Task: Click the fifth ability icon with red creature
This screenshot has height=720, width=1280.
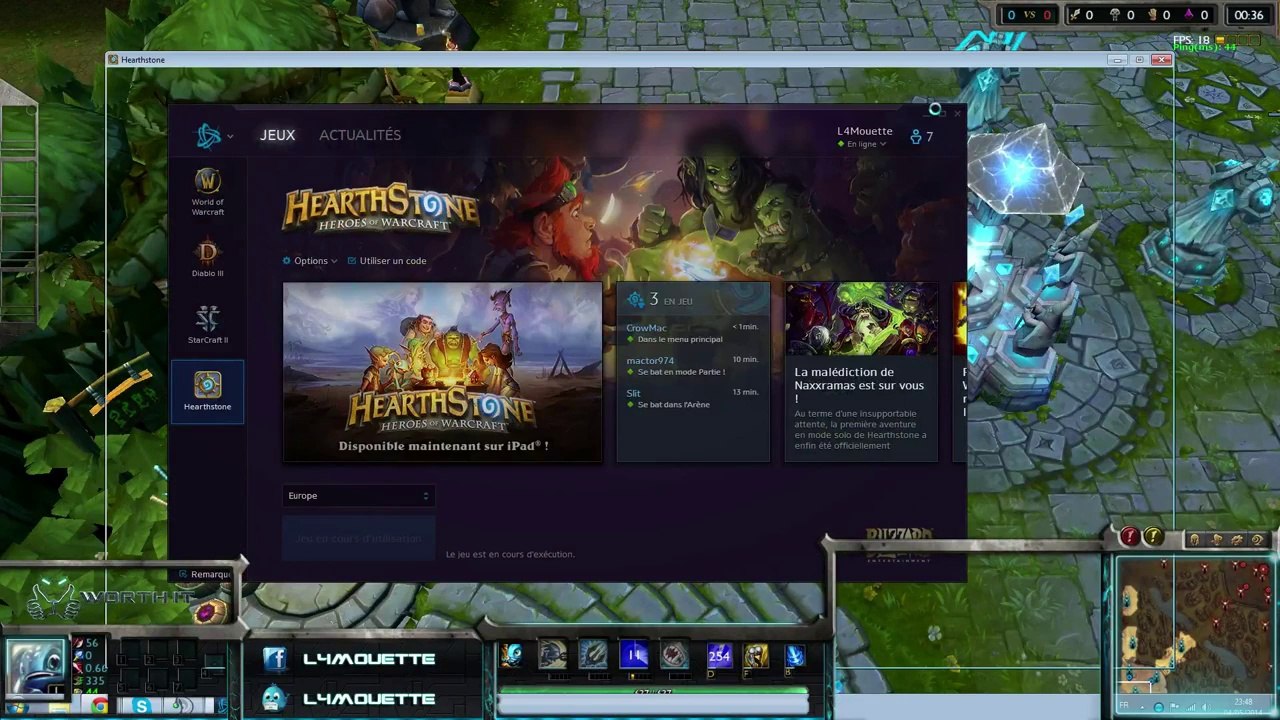Action: [x=675, y=655]
